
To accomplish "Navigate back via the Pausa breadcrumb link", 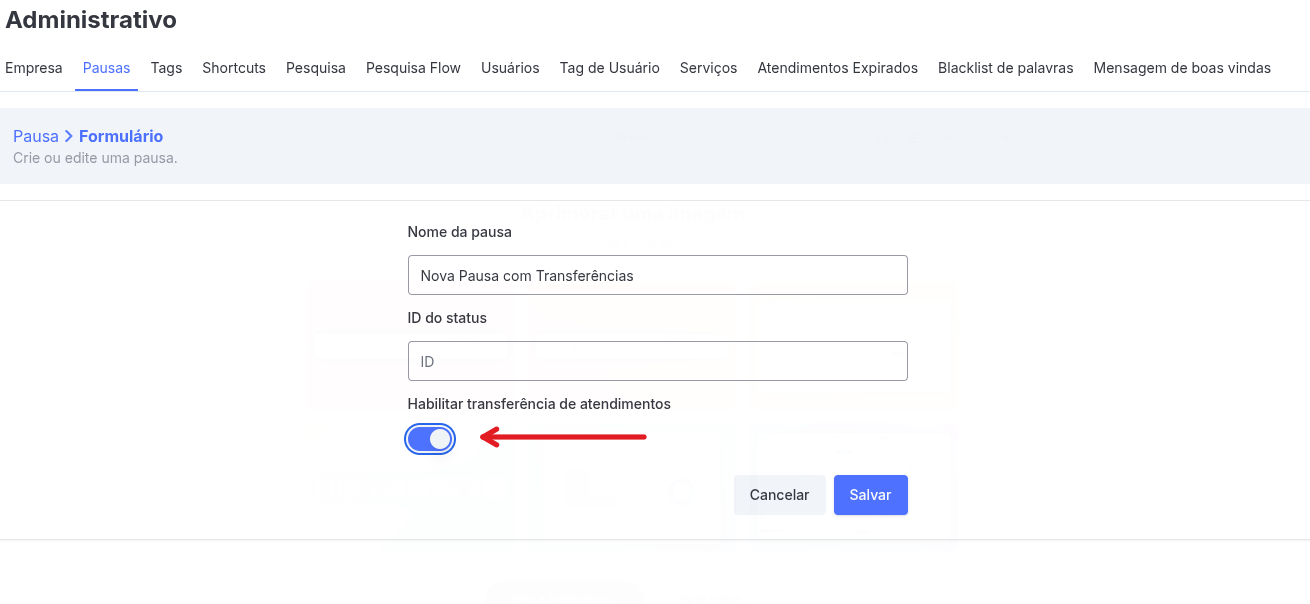I will [x=35, y=135].
